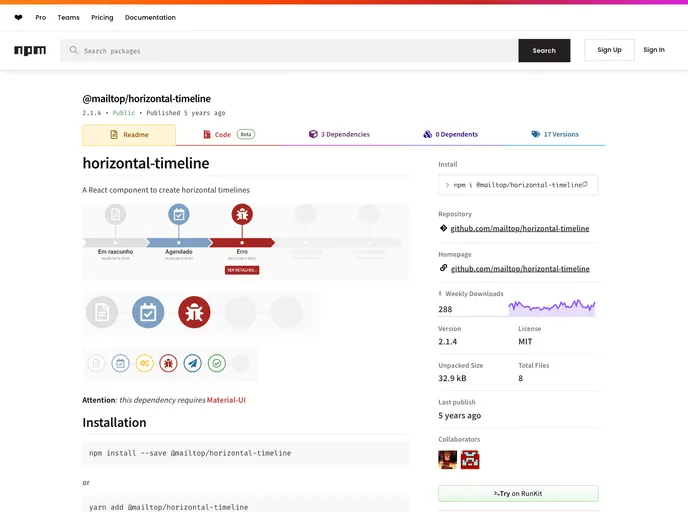Click the horizontal-timeline readme heading

point(146,163)
